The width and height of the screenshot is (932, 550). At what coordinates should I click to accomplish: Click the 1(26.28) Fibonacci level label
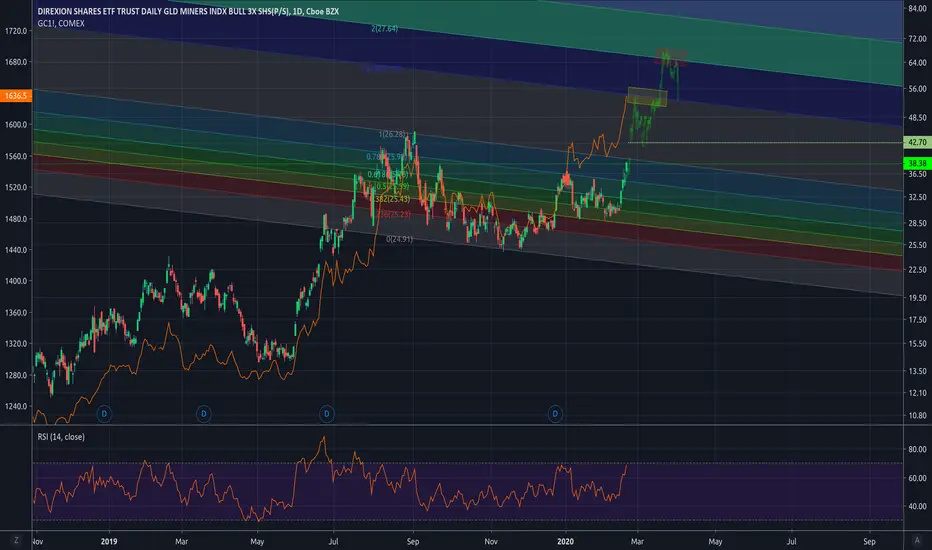tap(392, 134)
